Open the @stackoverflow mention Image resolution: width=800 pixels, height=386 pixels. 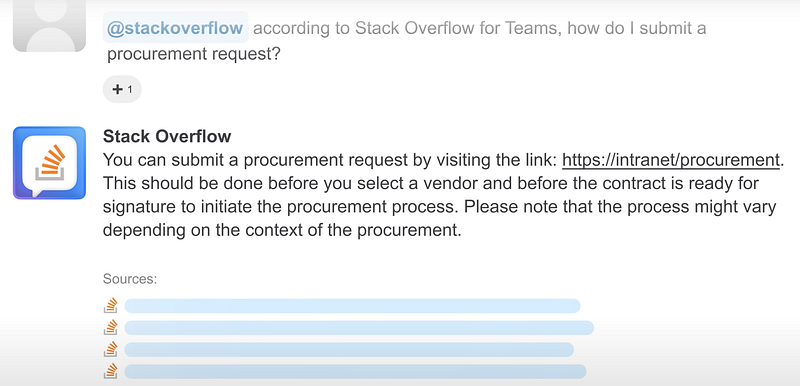(176, 28)
